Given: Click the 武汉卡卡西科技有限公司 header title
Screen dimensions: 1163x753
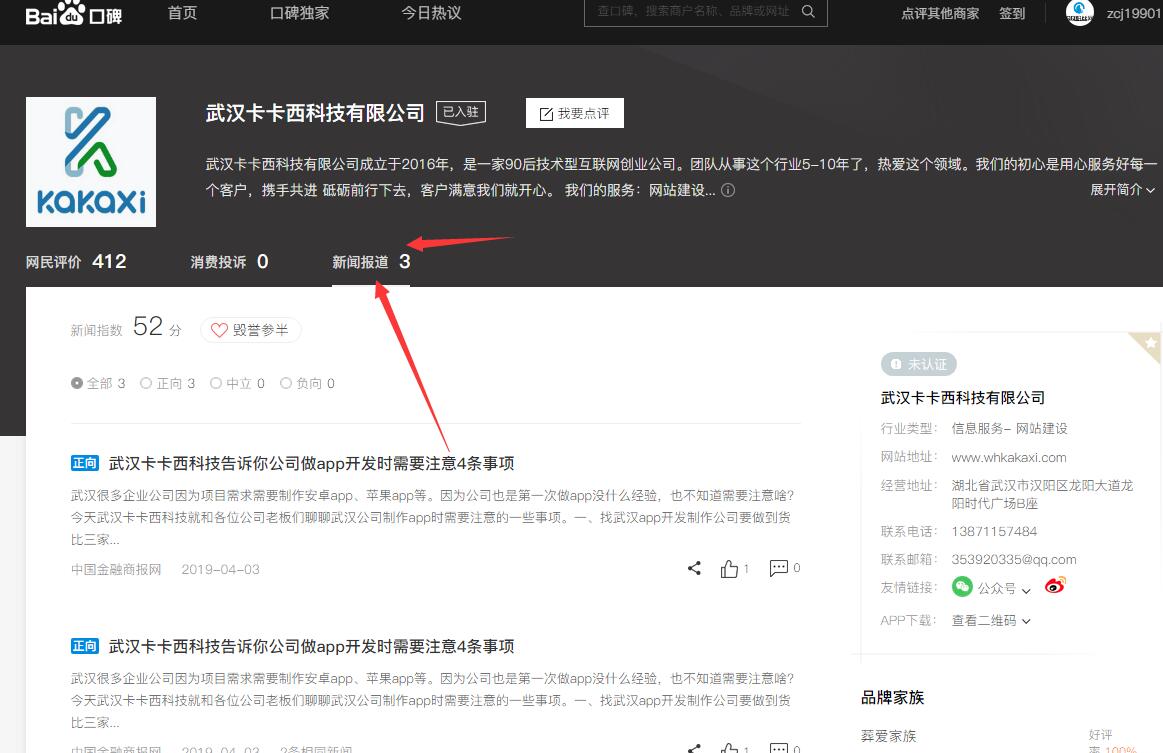Looking at the screenshot, I should click(315, 113).
